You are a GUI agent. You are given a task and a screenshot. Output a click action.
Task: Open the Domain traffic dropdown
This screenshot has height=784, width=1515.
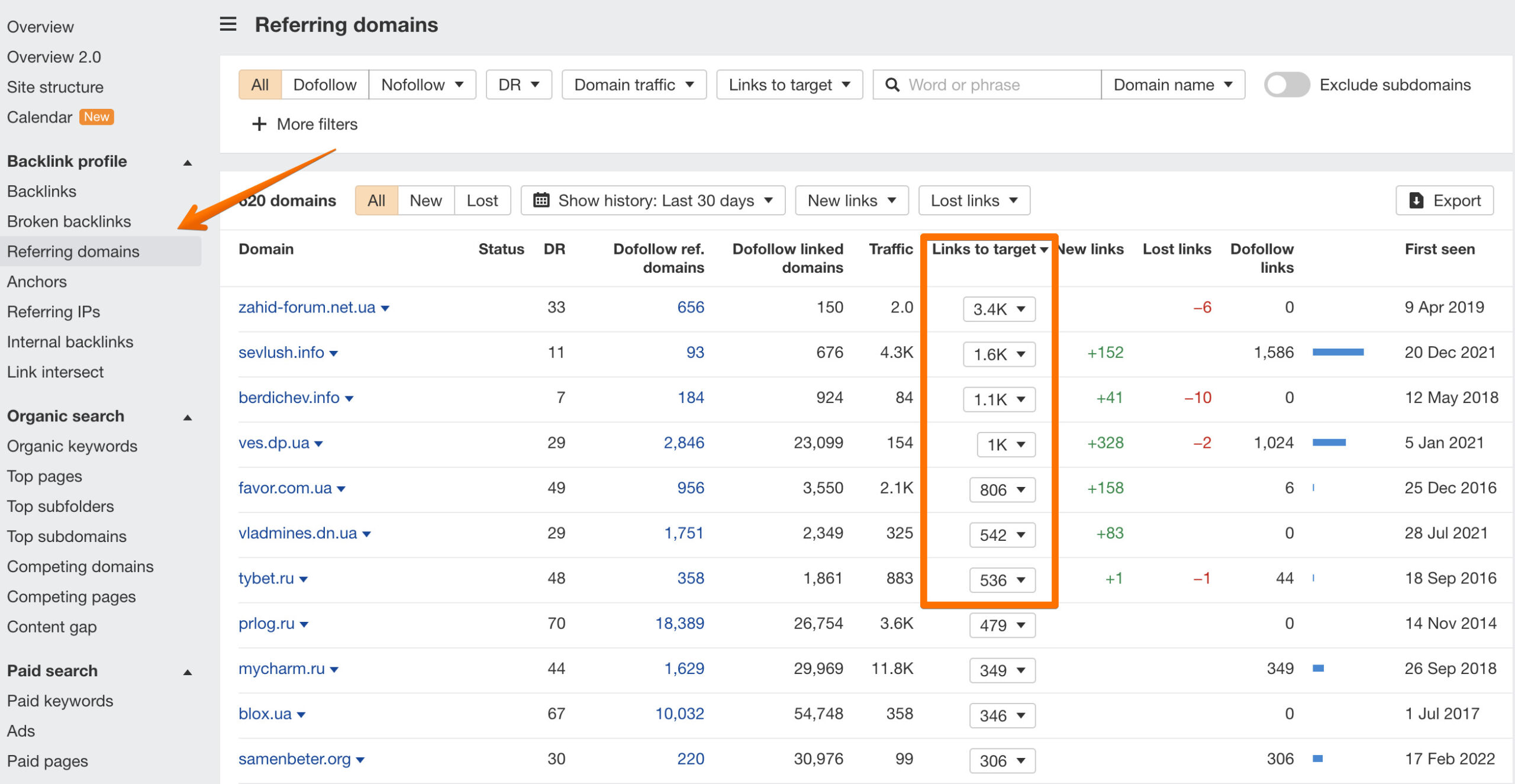point(633,85)
